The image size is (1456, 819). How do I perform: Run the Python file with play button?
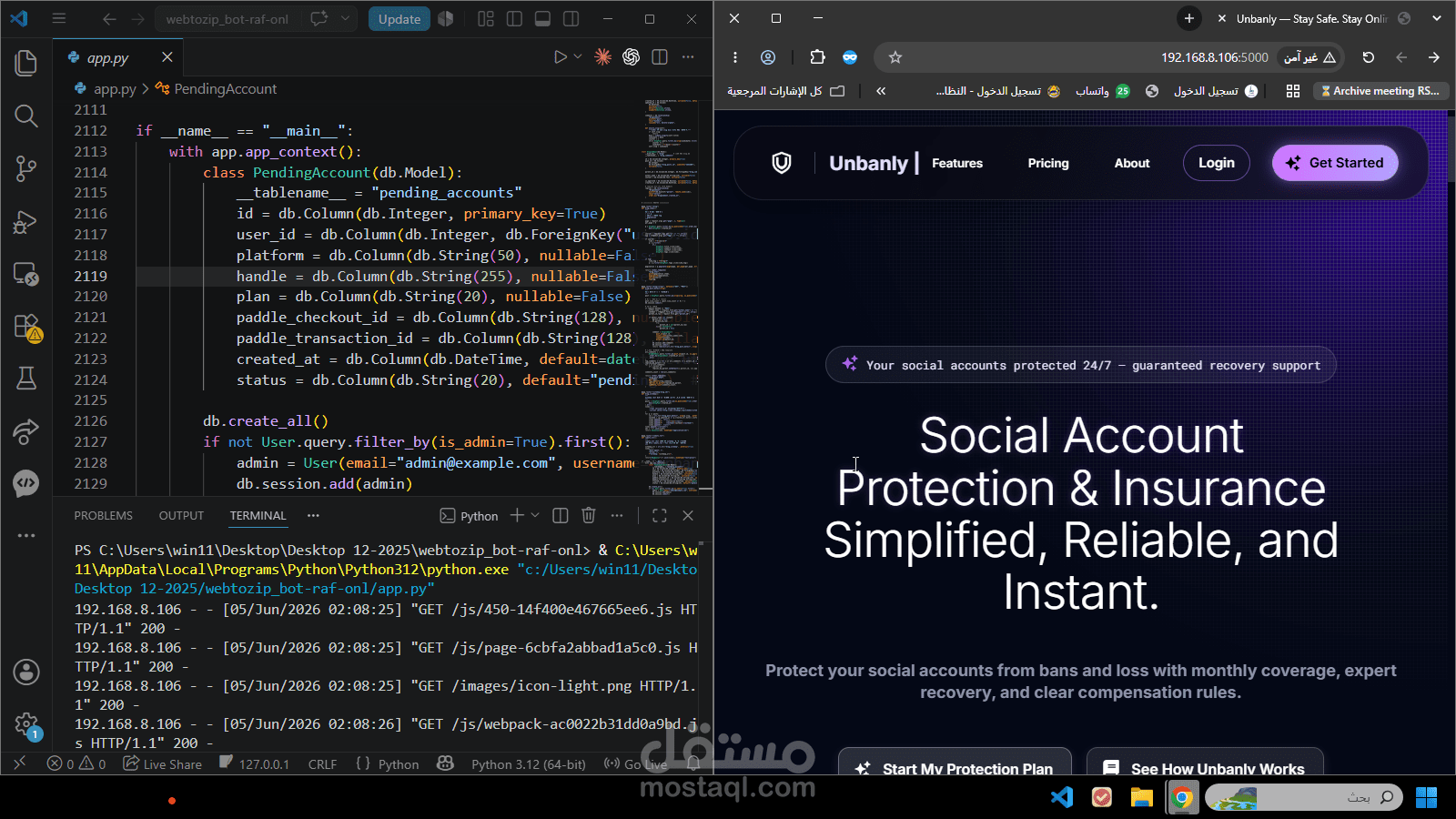pyautogui.click(x=561, y=57)
